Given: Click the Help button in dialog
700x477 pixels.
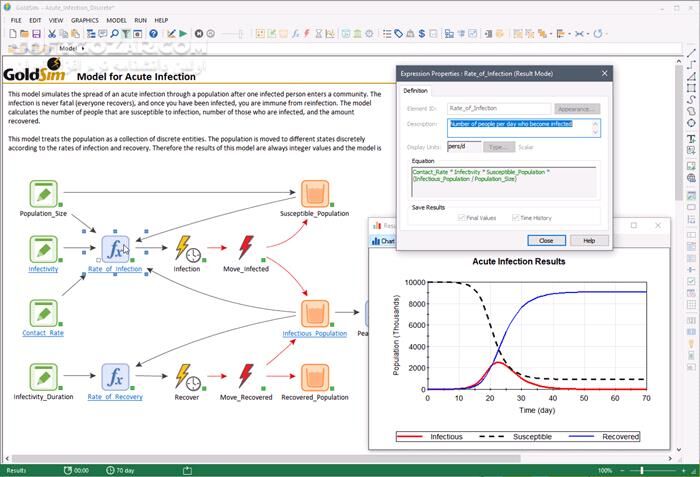Looking at the screenshot, I should [x=589, y=241].
